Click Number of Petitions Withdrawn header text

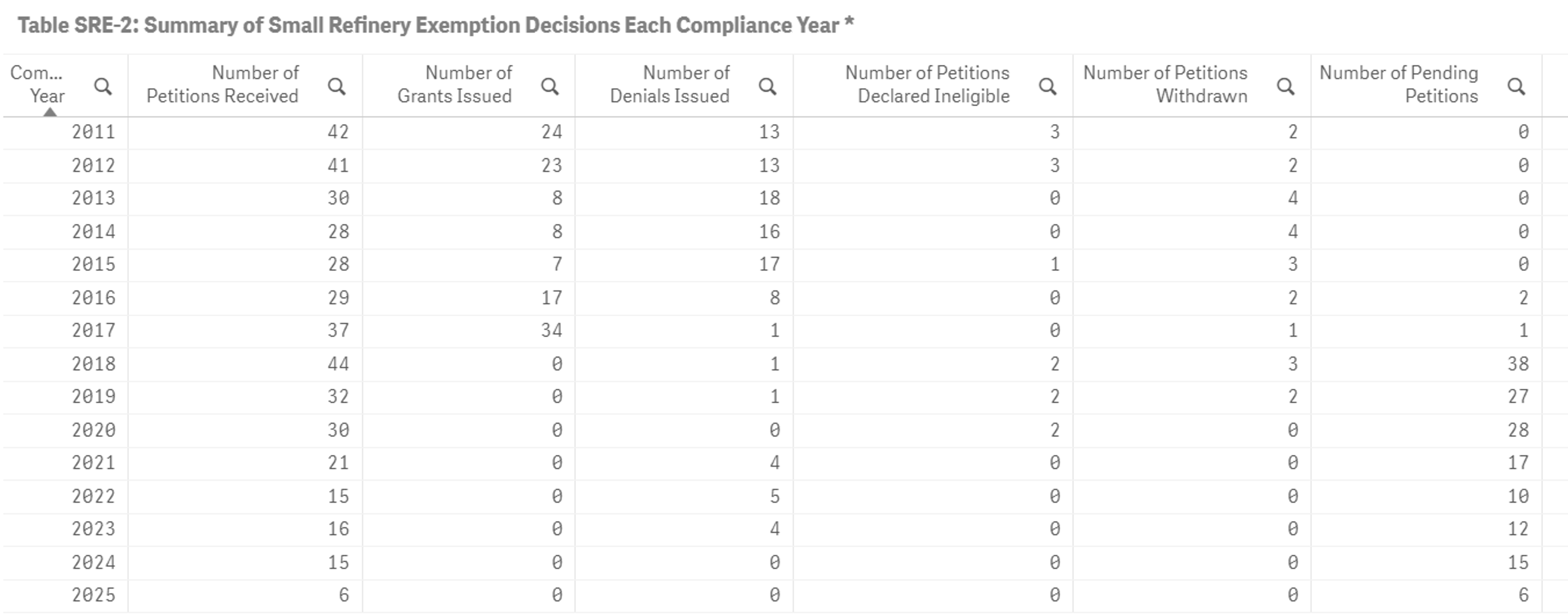1165,84
